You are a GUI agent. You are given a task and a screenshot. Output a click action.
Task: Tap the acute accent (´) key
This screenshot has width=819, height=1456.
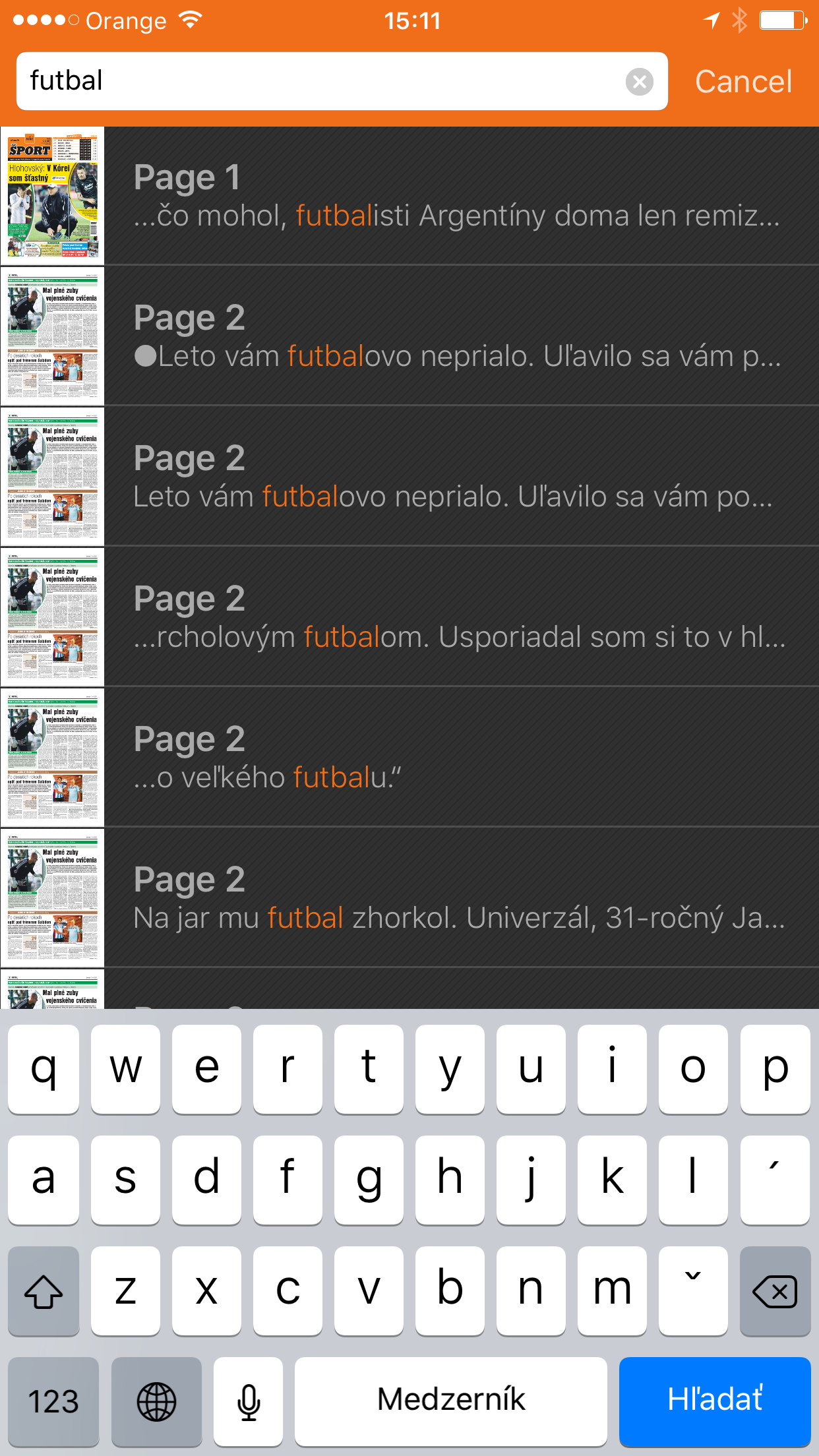775,1180
